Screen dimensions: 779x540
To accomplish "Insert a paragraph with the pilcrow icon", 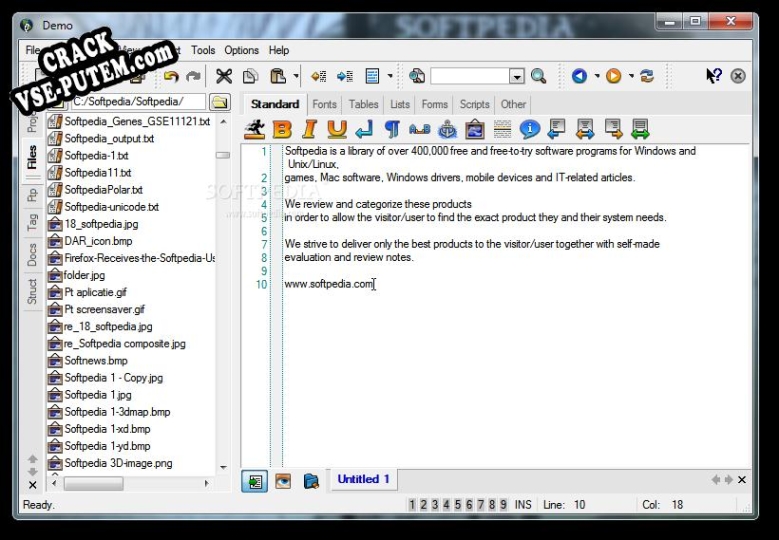I will click(x=392, y=129).
